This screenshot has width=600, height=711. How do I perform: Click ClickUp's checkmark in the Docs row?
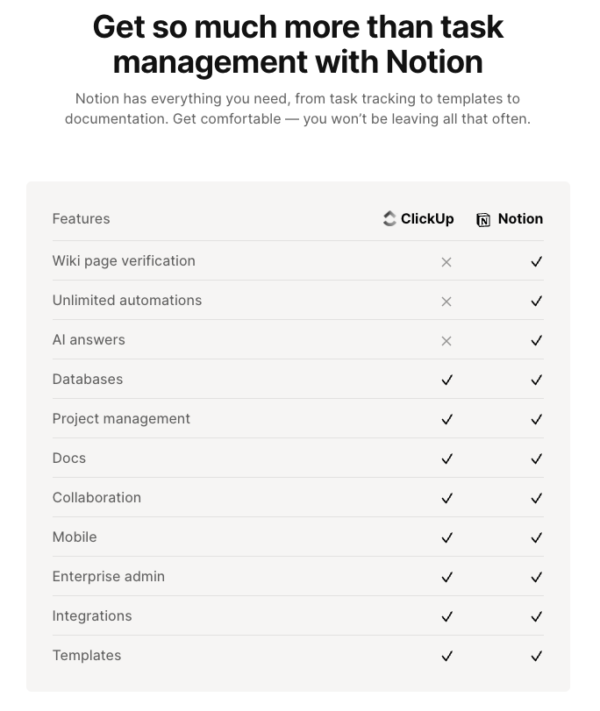click(x=447, y=459)
